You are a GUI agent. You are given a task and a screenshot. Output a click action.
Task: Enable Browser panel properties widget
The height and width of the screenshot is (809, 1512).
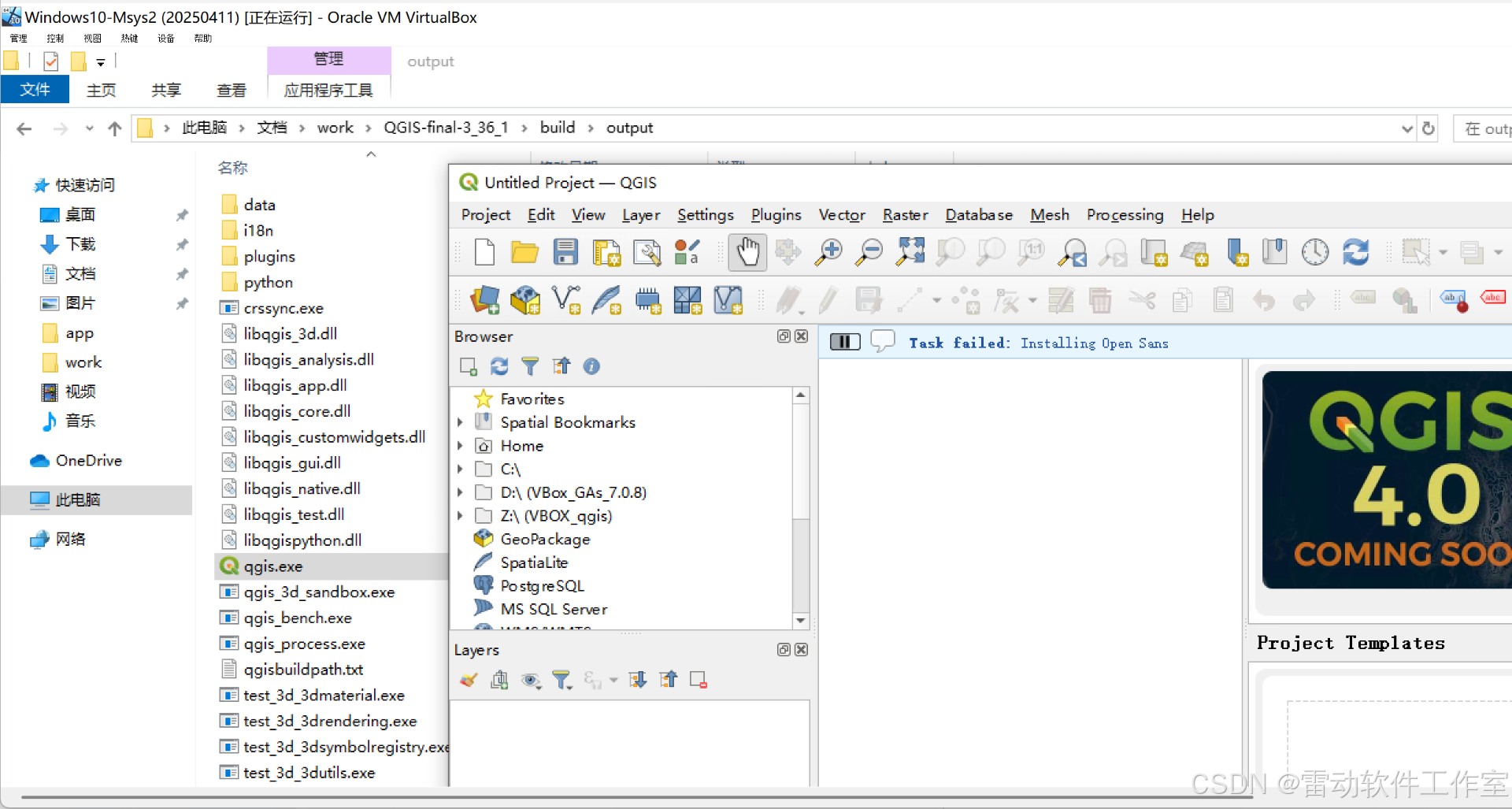click(591, 366)
